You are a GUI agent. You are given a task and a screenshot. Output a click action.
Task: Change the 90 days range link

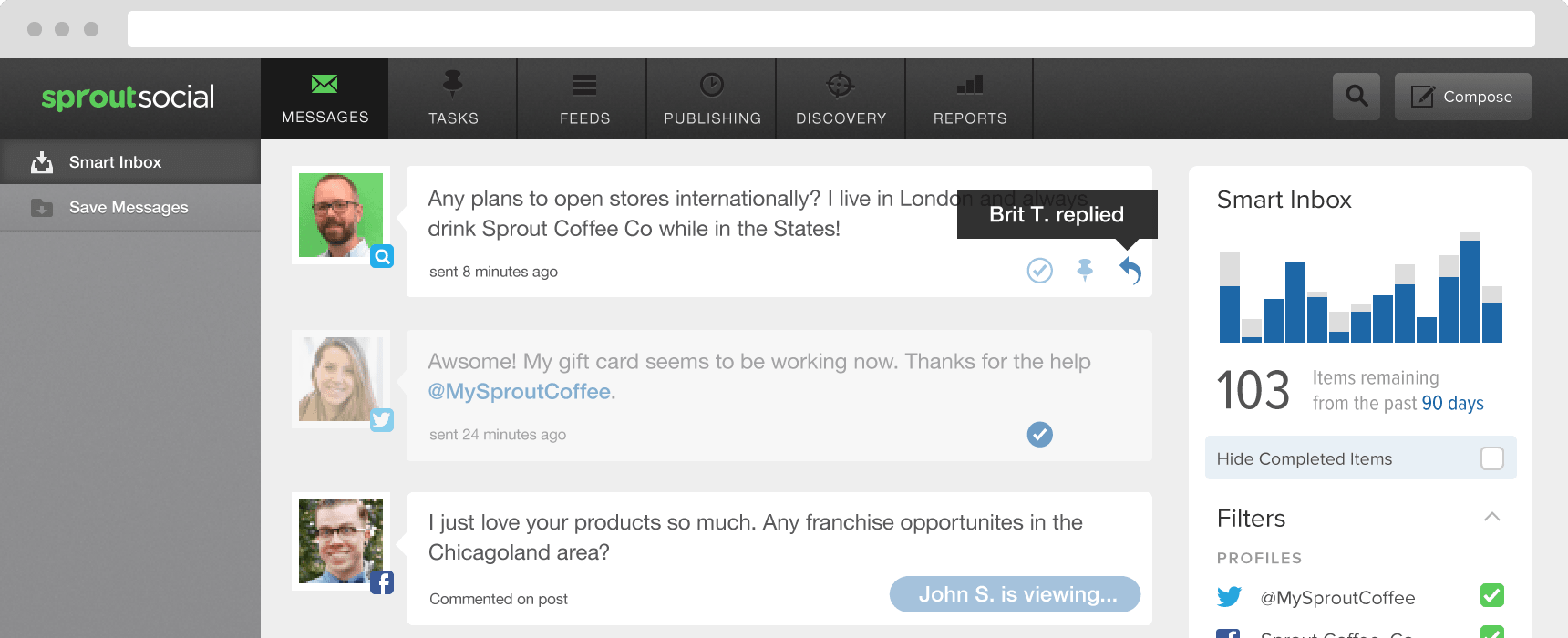(1452, 404)
